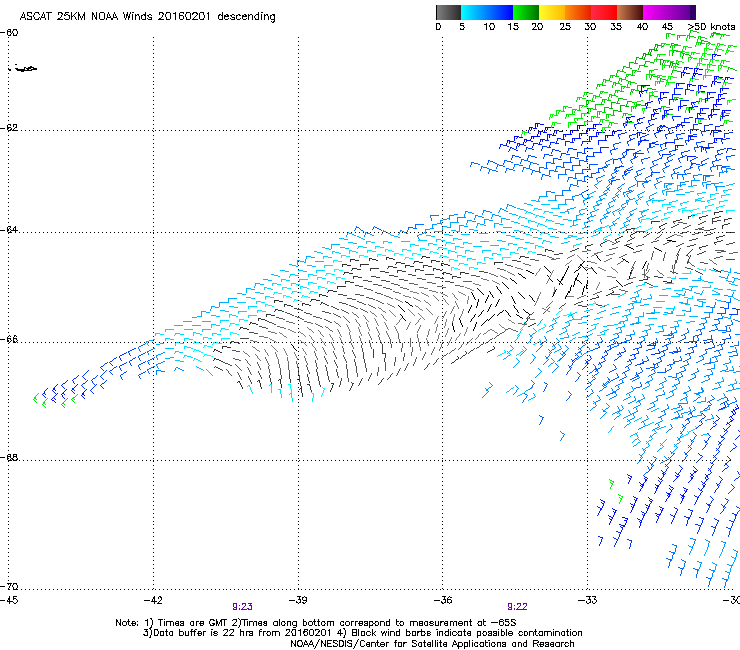Click the brown 35–40 knots color segment
Viewport: 740px width, 650px height.
(630, 12)
